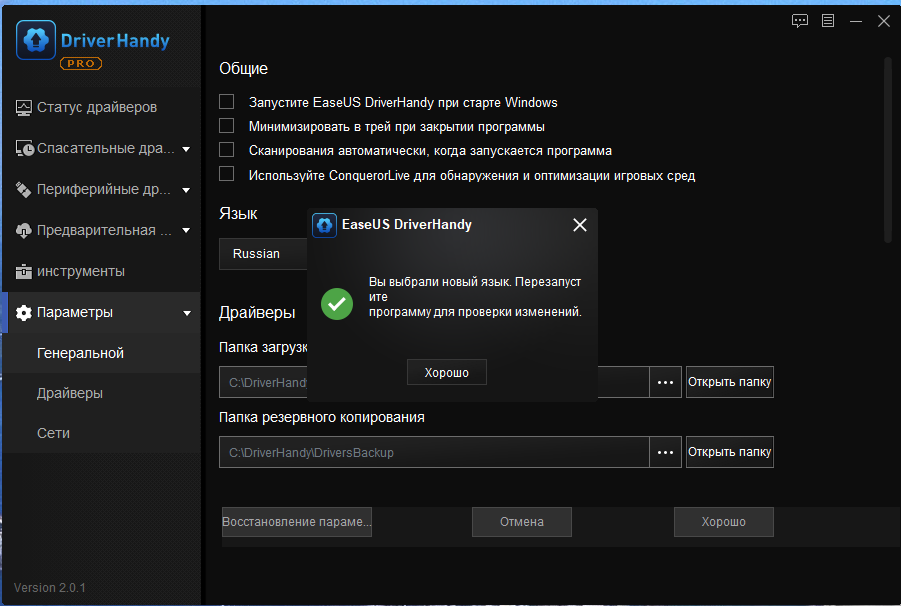Minimize the DriverHandy window
The height and width of the screenshot is (606, 901).
pos(856,21)
